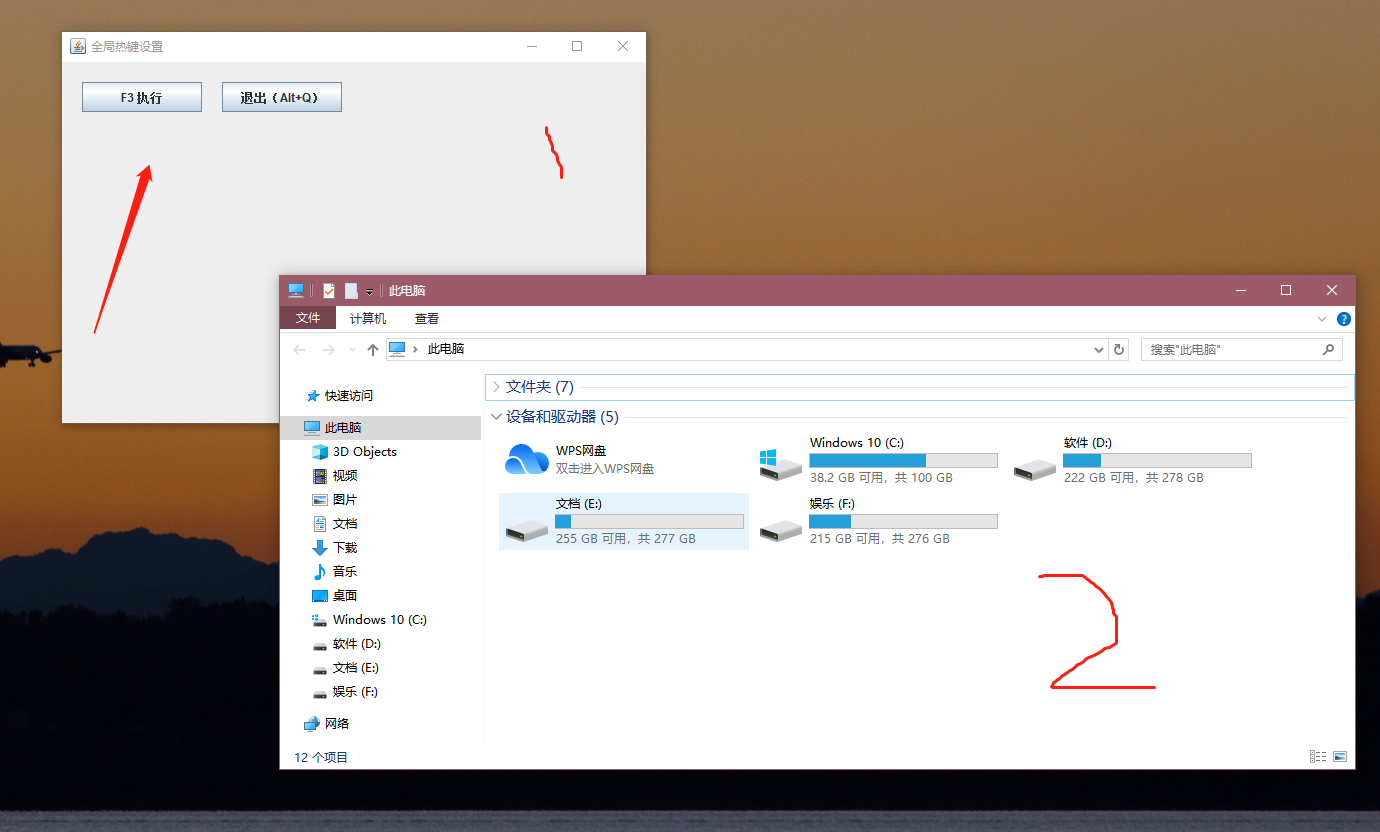Switch to large thumbnail view in status bar
1380x832 pixels.
(1338, 757)
